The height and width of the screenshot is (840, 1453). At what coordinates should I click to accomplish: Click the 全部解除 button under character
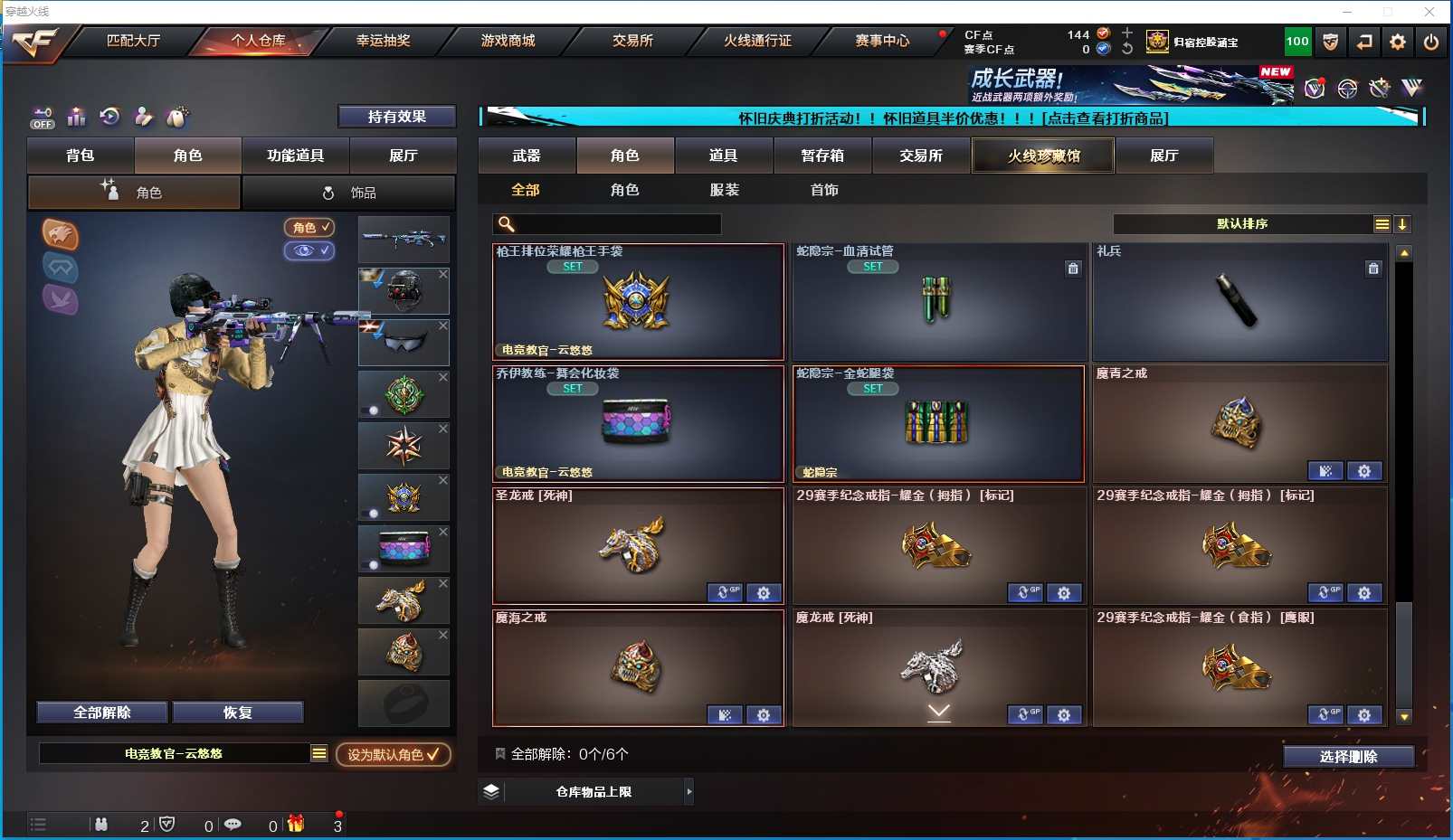click(102, 713)
